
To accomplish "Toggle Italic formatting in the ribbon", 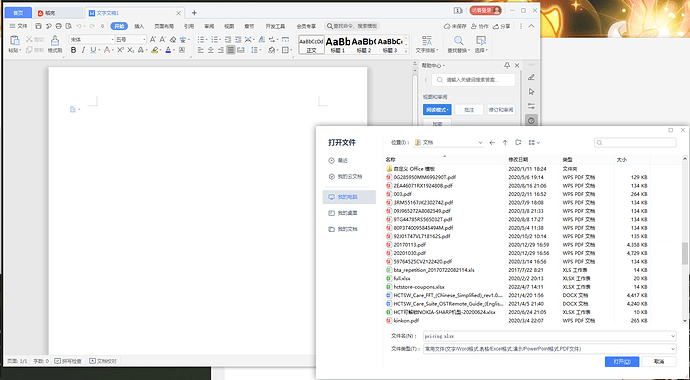I will (83, 50).
